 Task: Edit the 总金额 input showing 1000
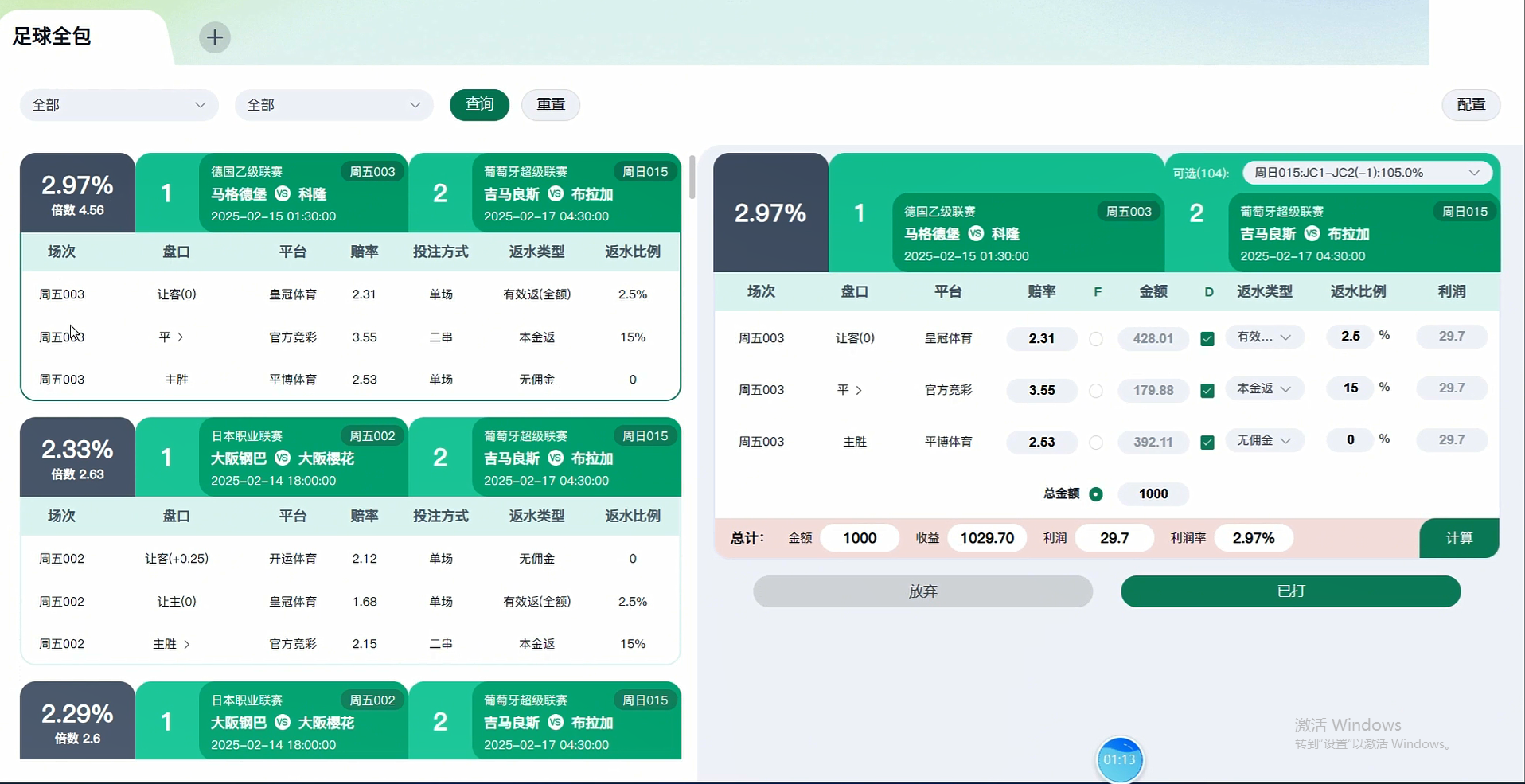coord(1153,493)
